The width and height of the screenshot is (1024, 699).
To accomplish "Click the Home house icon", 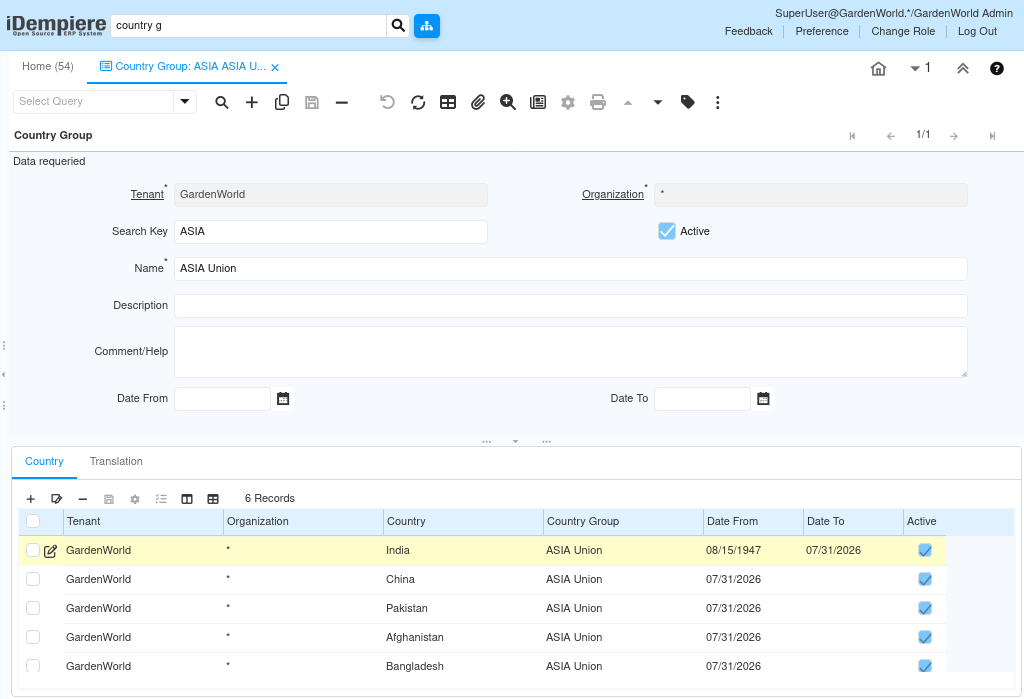I will (878, 69).
